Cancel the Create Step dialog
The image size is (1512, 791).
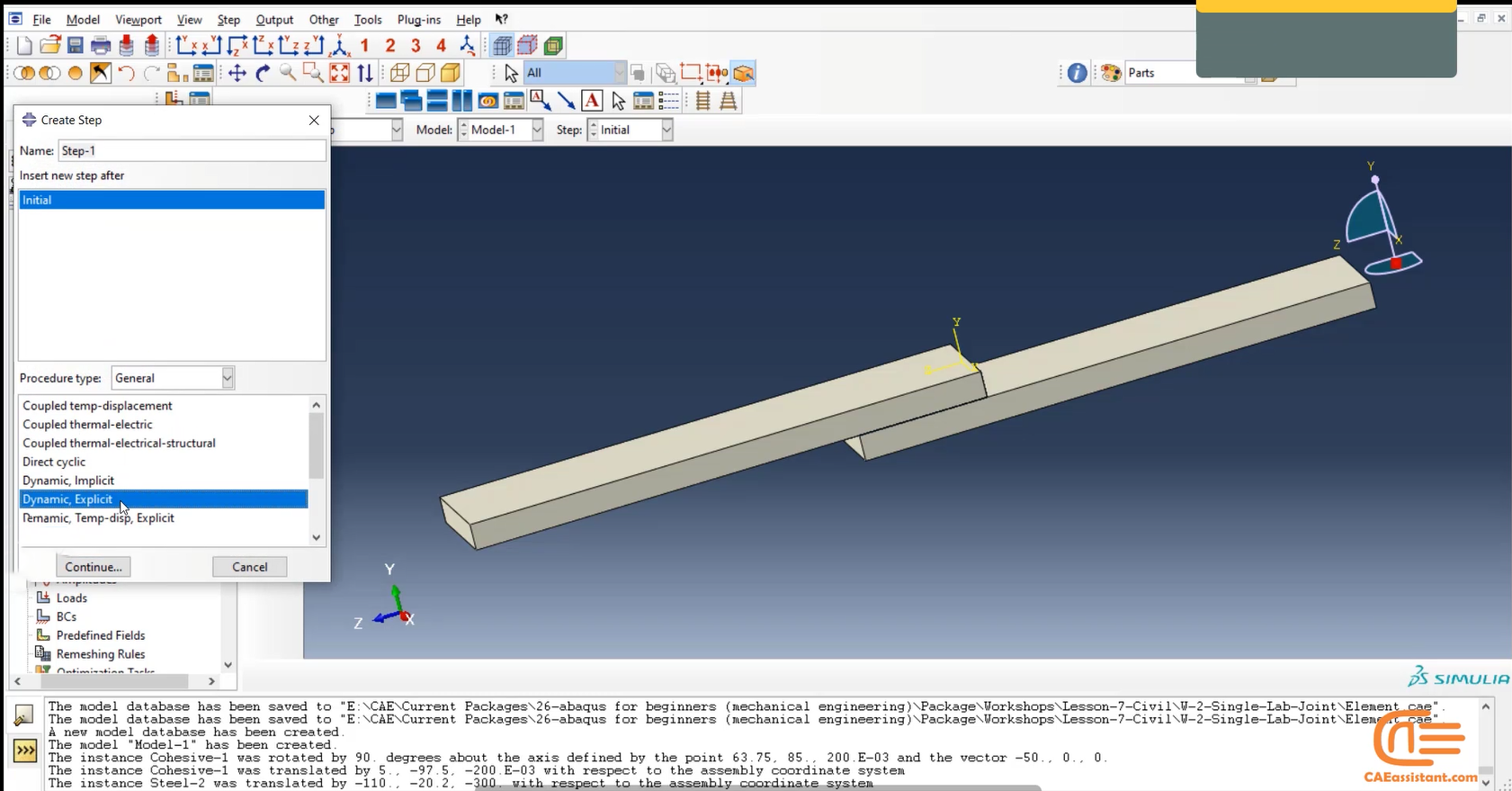click(x=250, y=567)
